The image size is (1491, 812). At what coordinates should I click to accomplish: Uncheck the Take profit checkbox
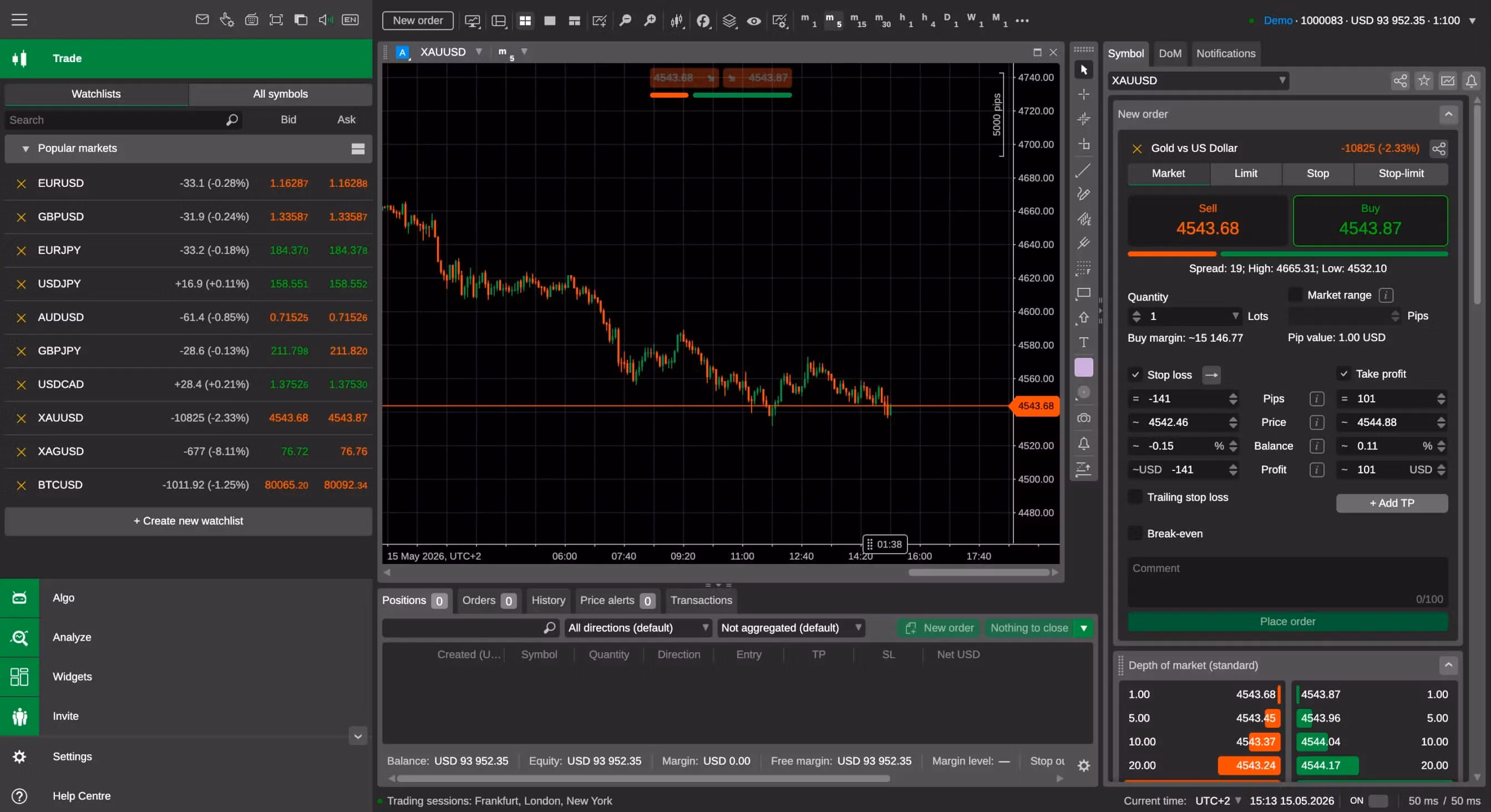[1343, 373]
